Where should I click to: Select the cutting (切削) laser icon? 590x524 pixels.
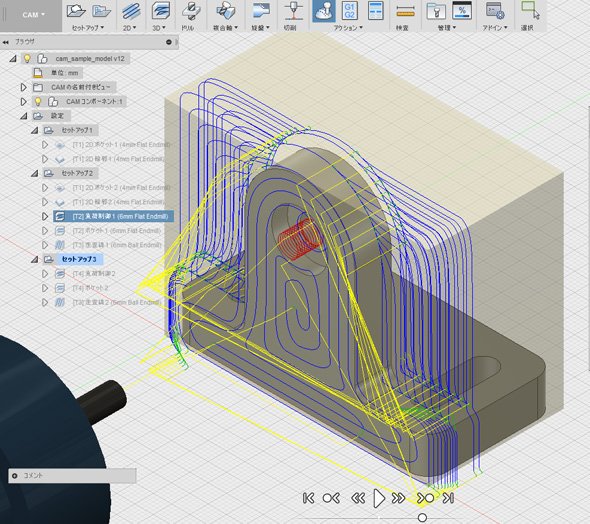(293, 11)
